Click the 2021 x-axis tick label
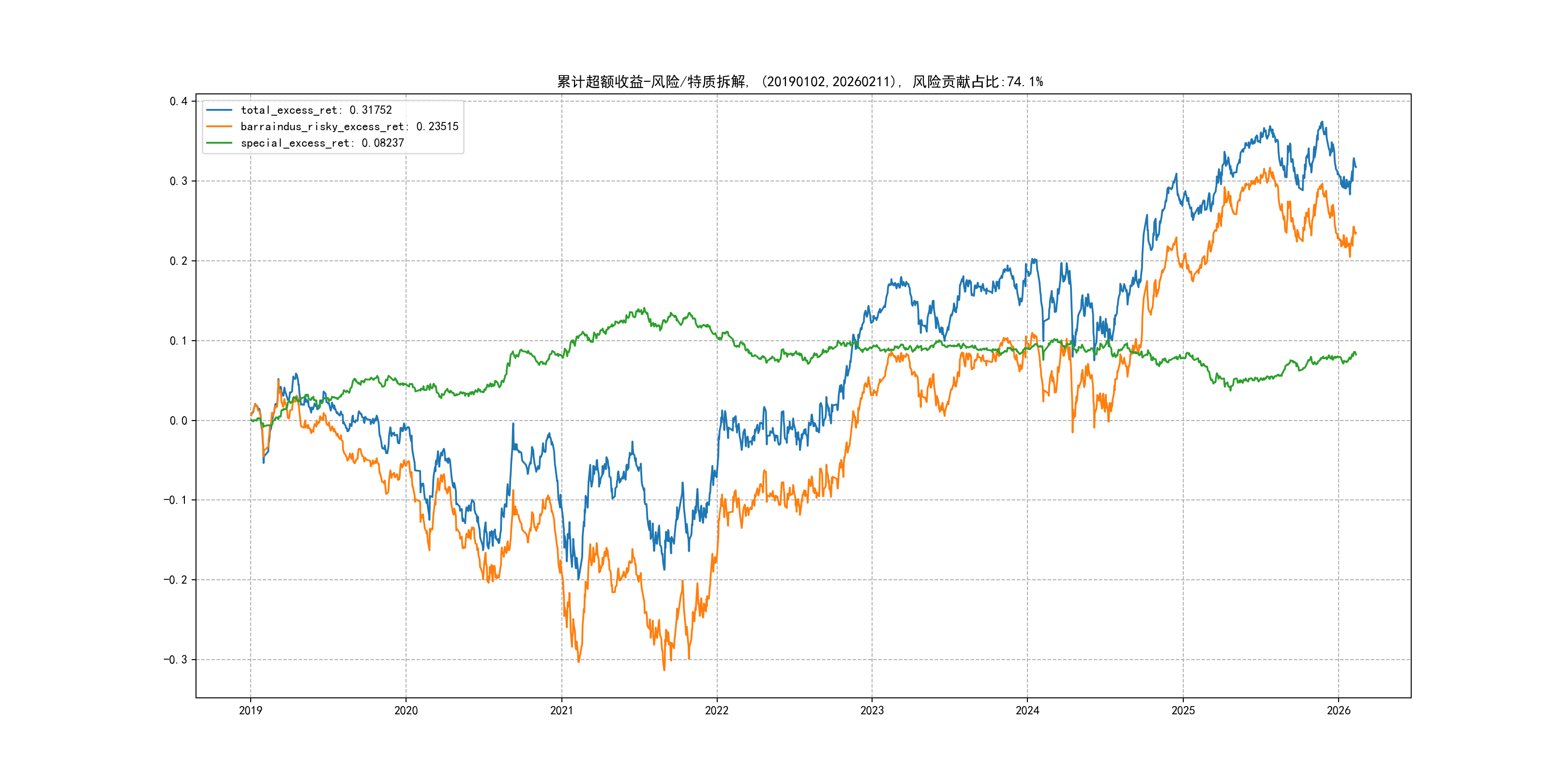Image resolution: width=1568 pixels, height=784 pixels. [x=561, y=710]
